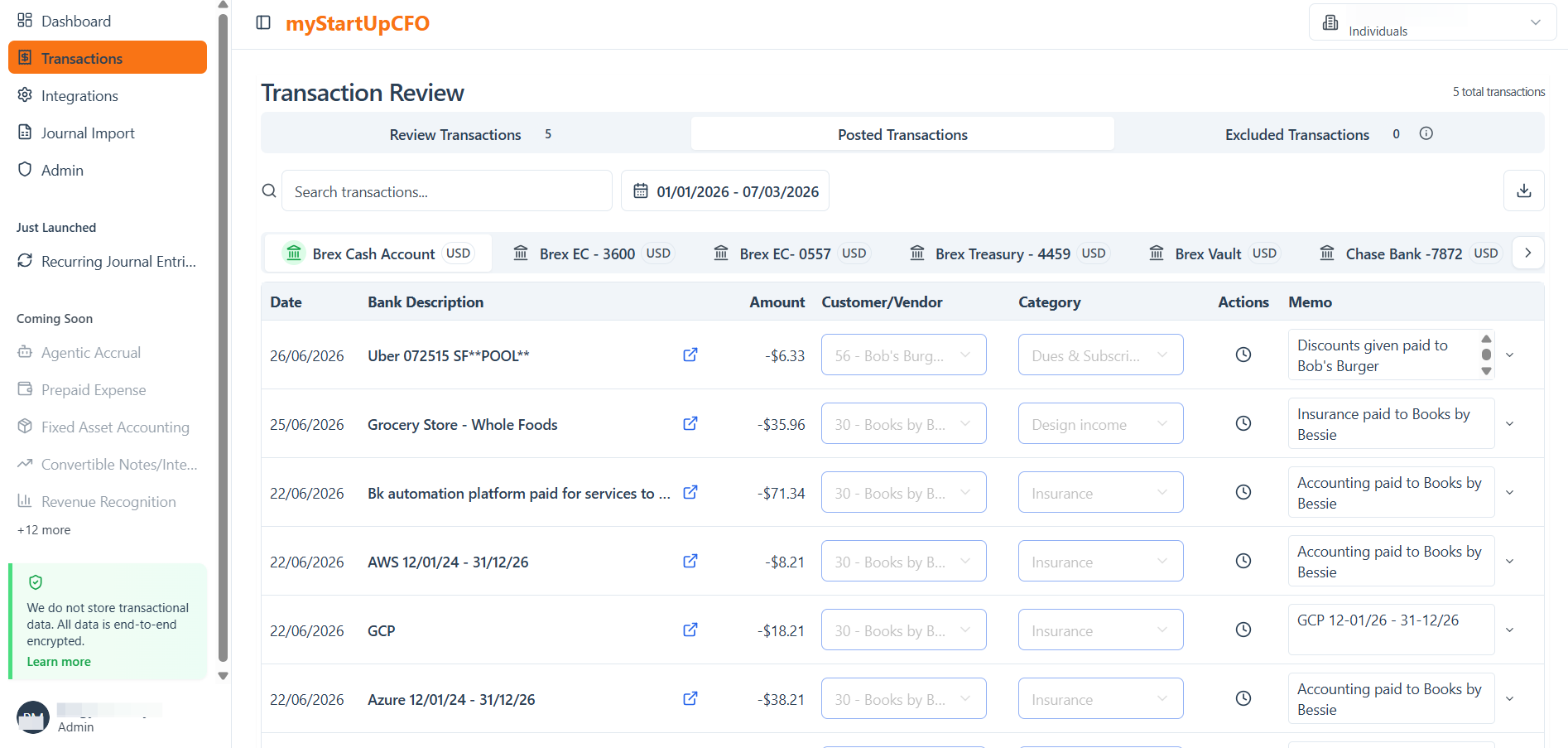Open Customer/Vendor dropdown for Uber row

[x=903, y=355]
